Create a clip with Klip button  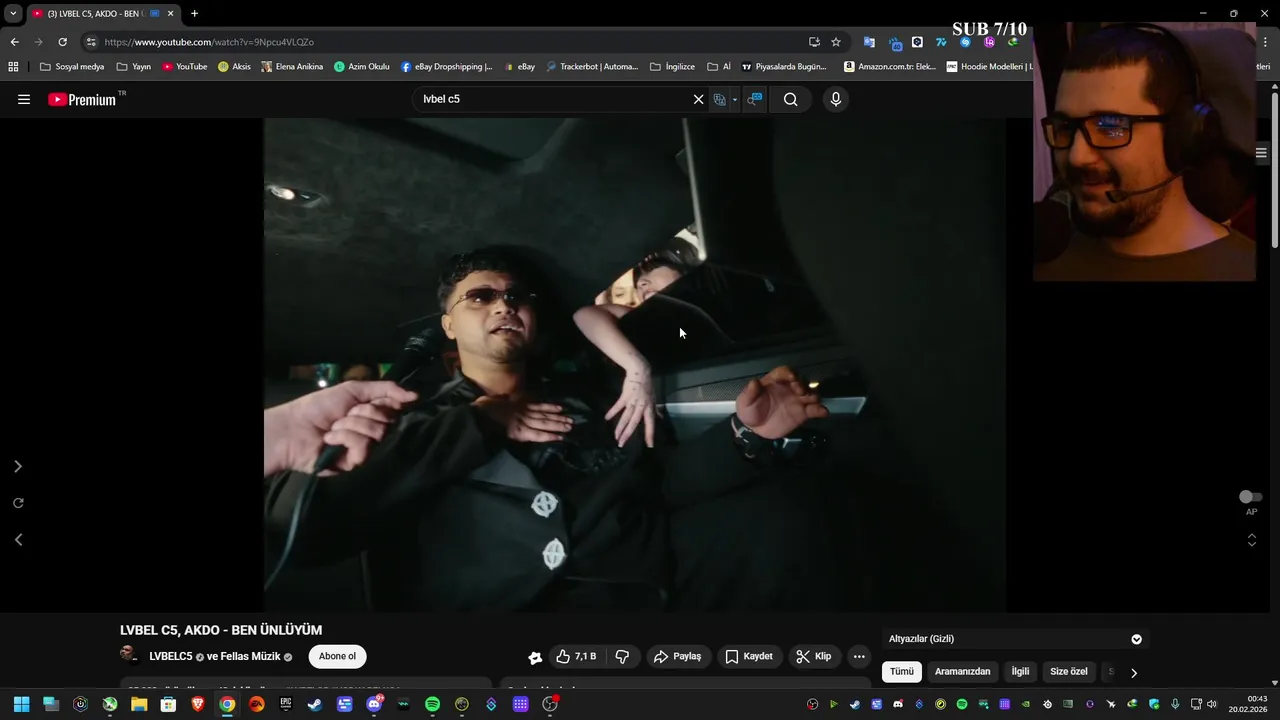pos(814,657)
